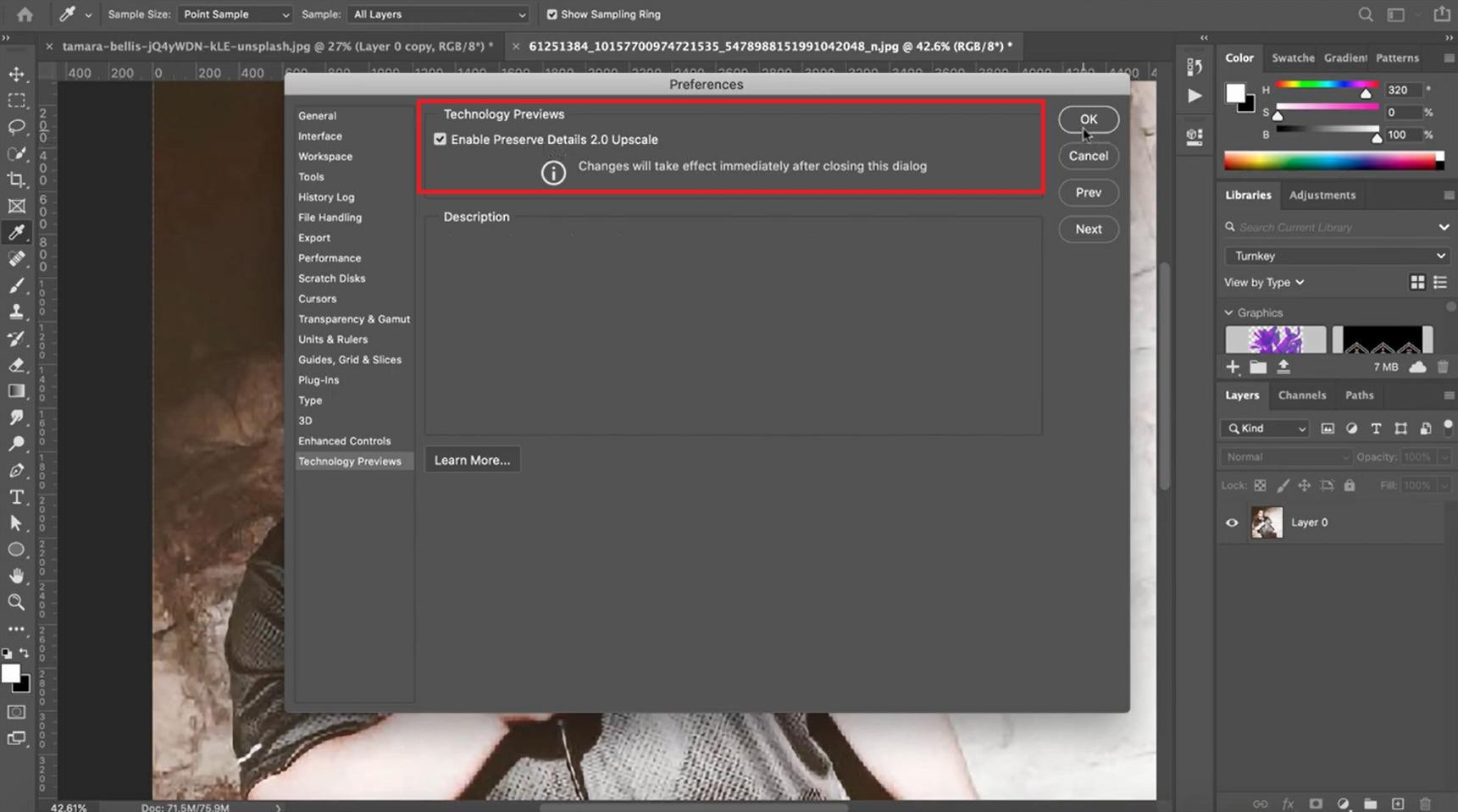
Task: Select the Lasso tool
Action: pyautogui.click(x=16, y=127)
